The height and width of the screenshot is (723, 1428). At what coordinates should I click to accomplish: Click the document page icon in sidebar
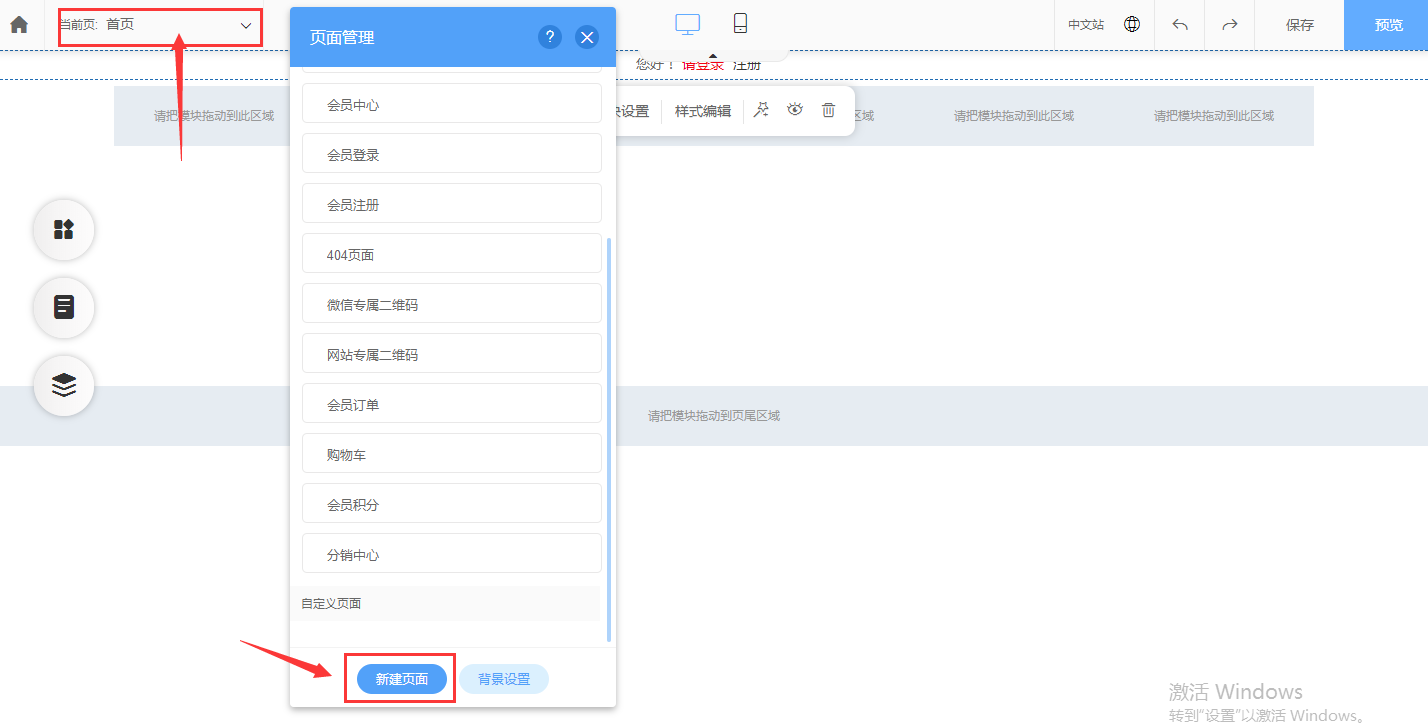[64, 307]
